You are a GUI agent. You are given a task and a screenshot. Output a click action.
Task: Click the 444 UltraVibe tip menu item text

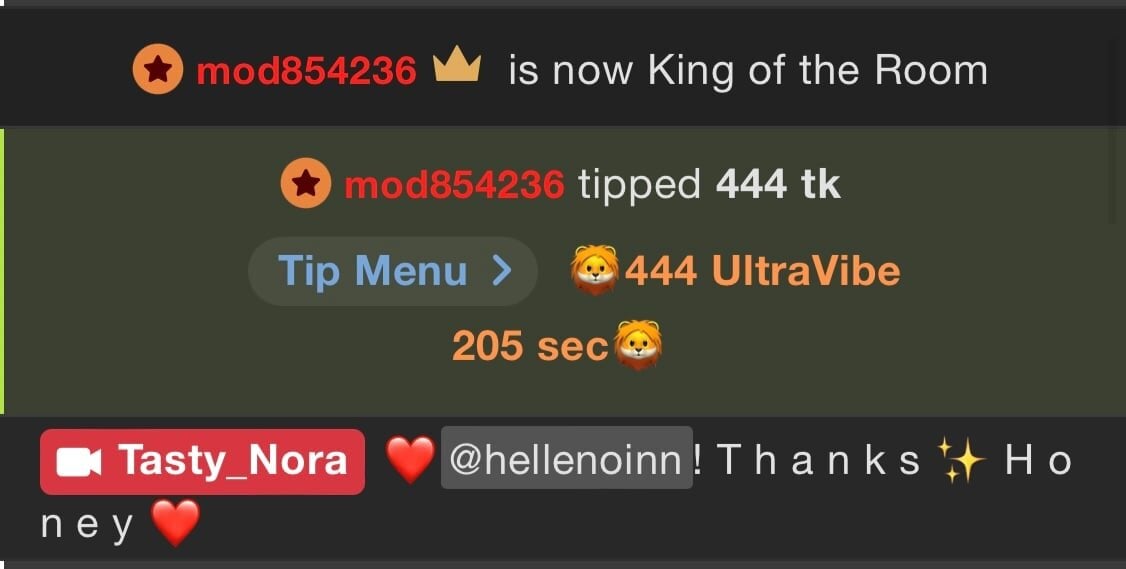tap(762, 271)
